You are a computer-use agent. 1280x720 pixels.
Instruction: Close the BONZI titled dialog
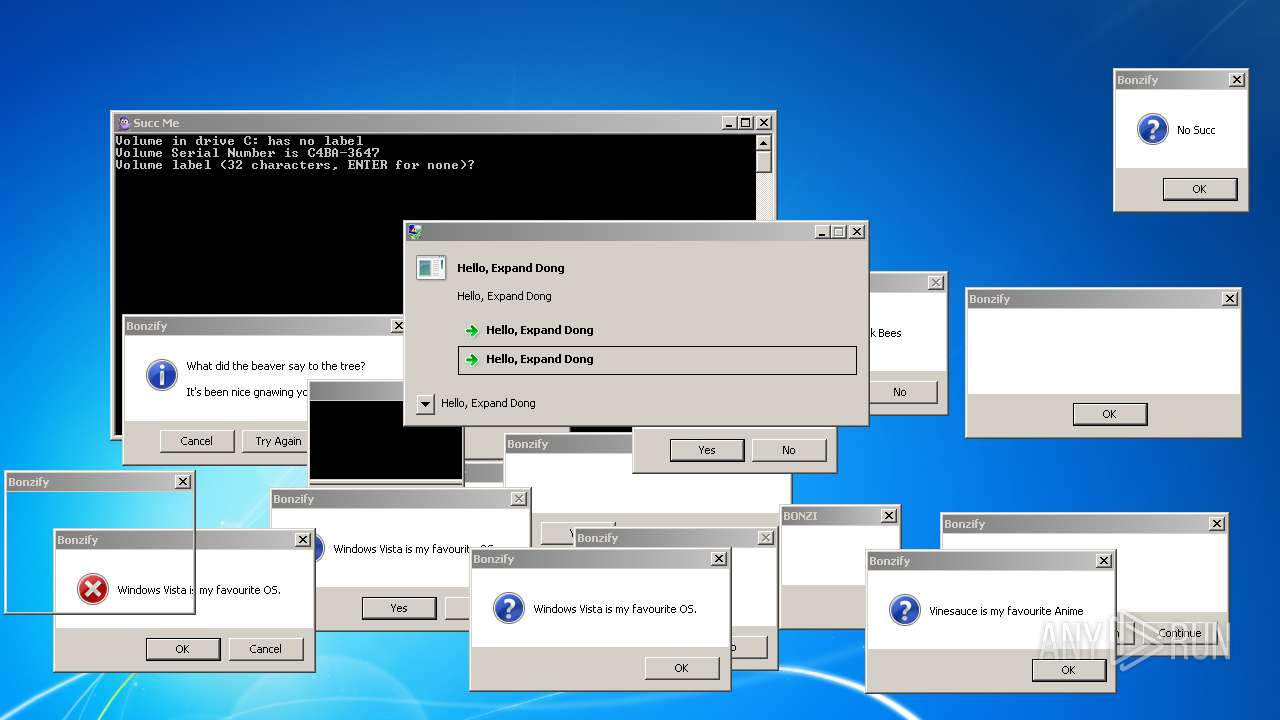tap(889, 516)
